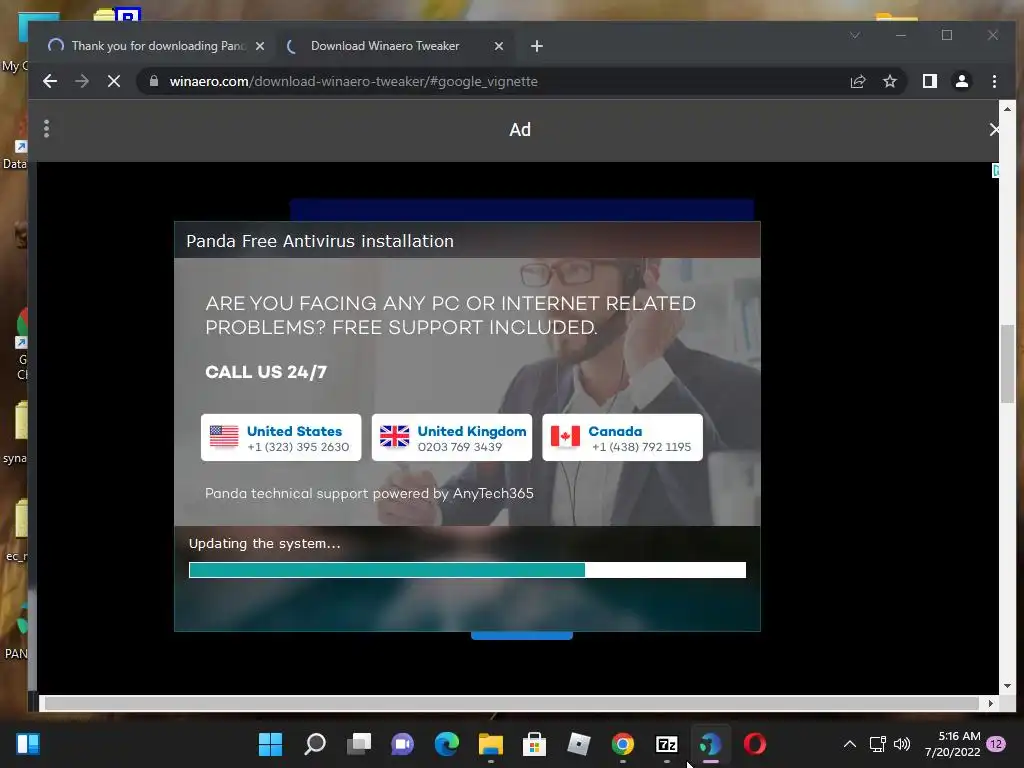
Task: Share this page using share icon
Action: (857, 82)
